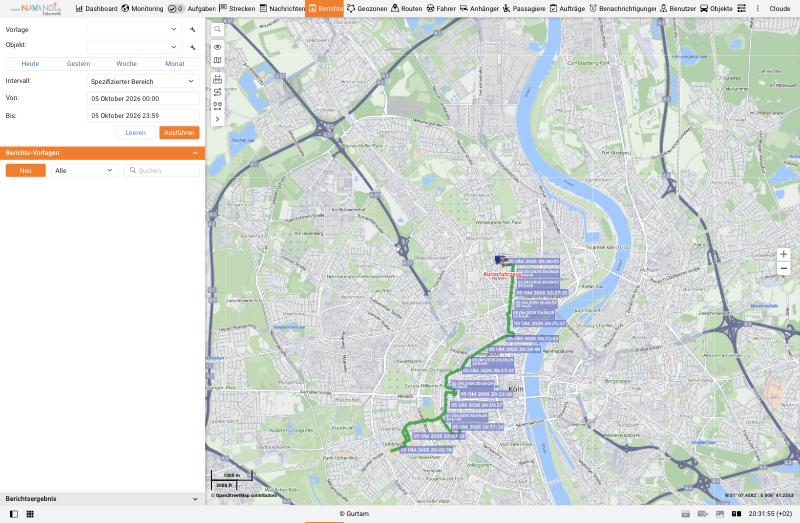This screenshot has width=800, height=523.
Task: Open the map layers icon
Action: [217, 60]
